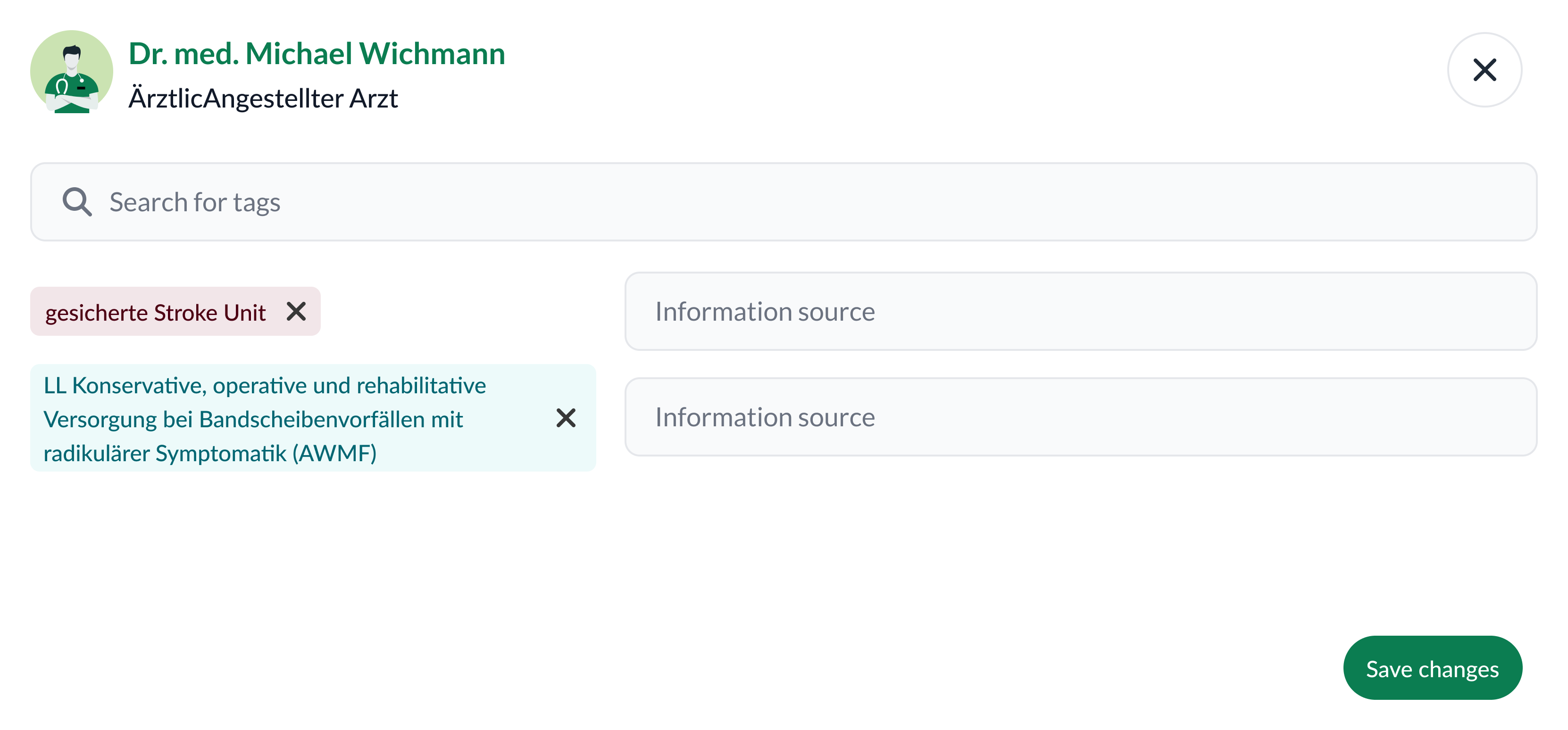Click the ÄrztlicAngestellter Arzt subtitle
Screen dimensions: 1568x730
click(x=263, y=99)
